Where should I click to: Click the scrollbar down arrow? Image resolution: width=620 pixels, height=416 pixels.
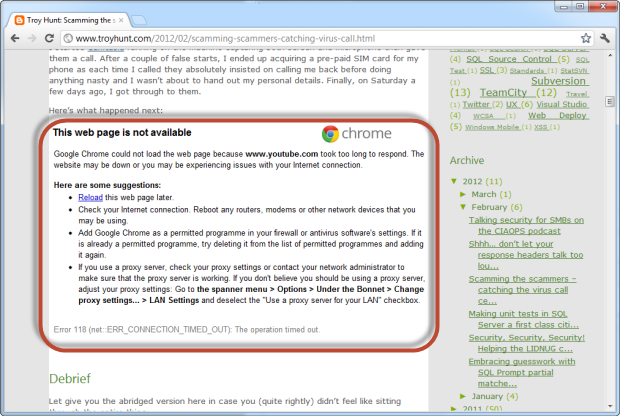[610, 407]
